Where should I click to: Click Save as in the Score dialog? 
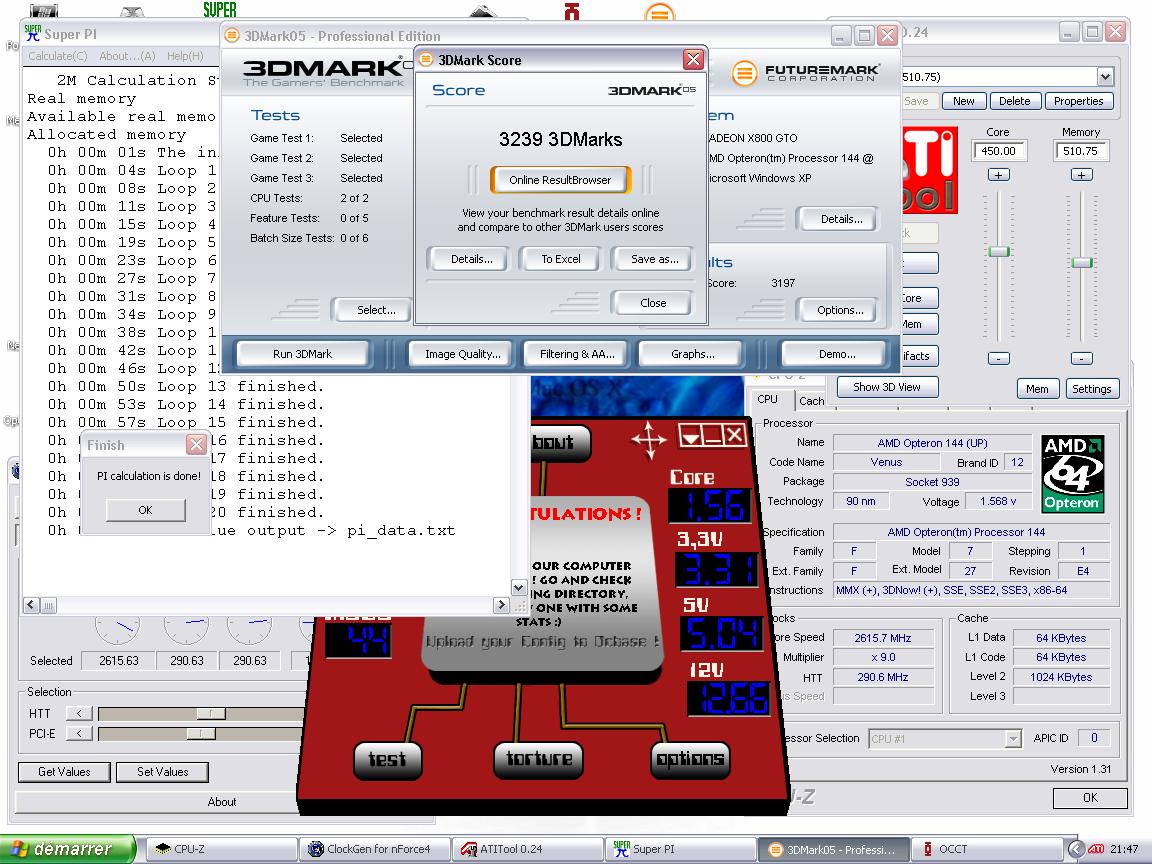click(652, 259)
